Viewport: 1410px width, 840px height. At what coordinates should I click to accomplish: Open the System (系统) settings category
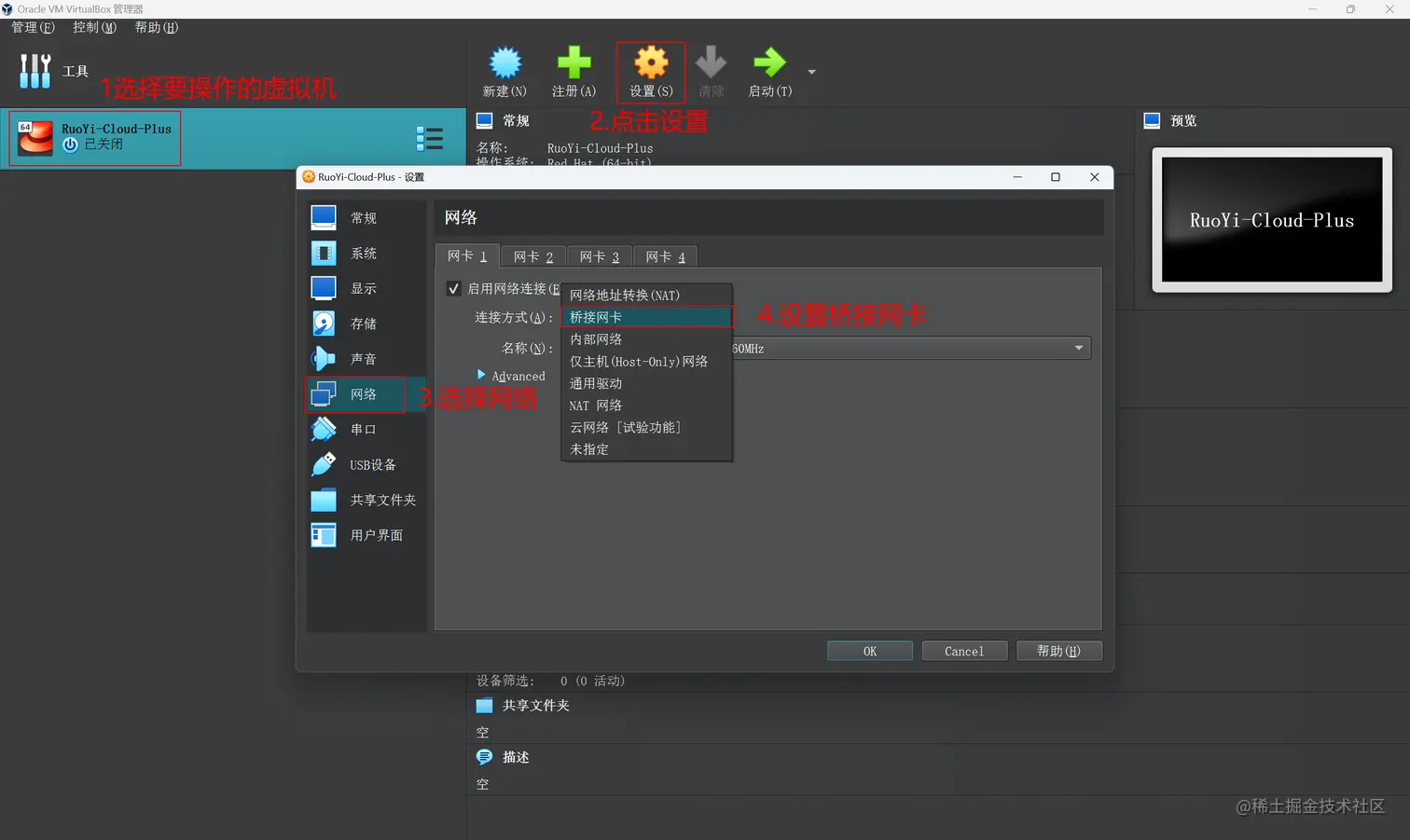[366, 253]
